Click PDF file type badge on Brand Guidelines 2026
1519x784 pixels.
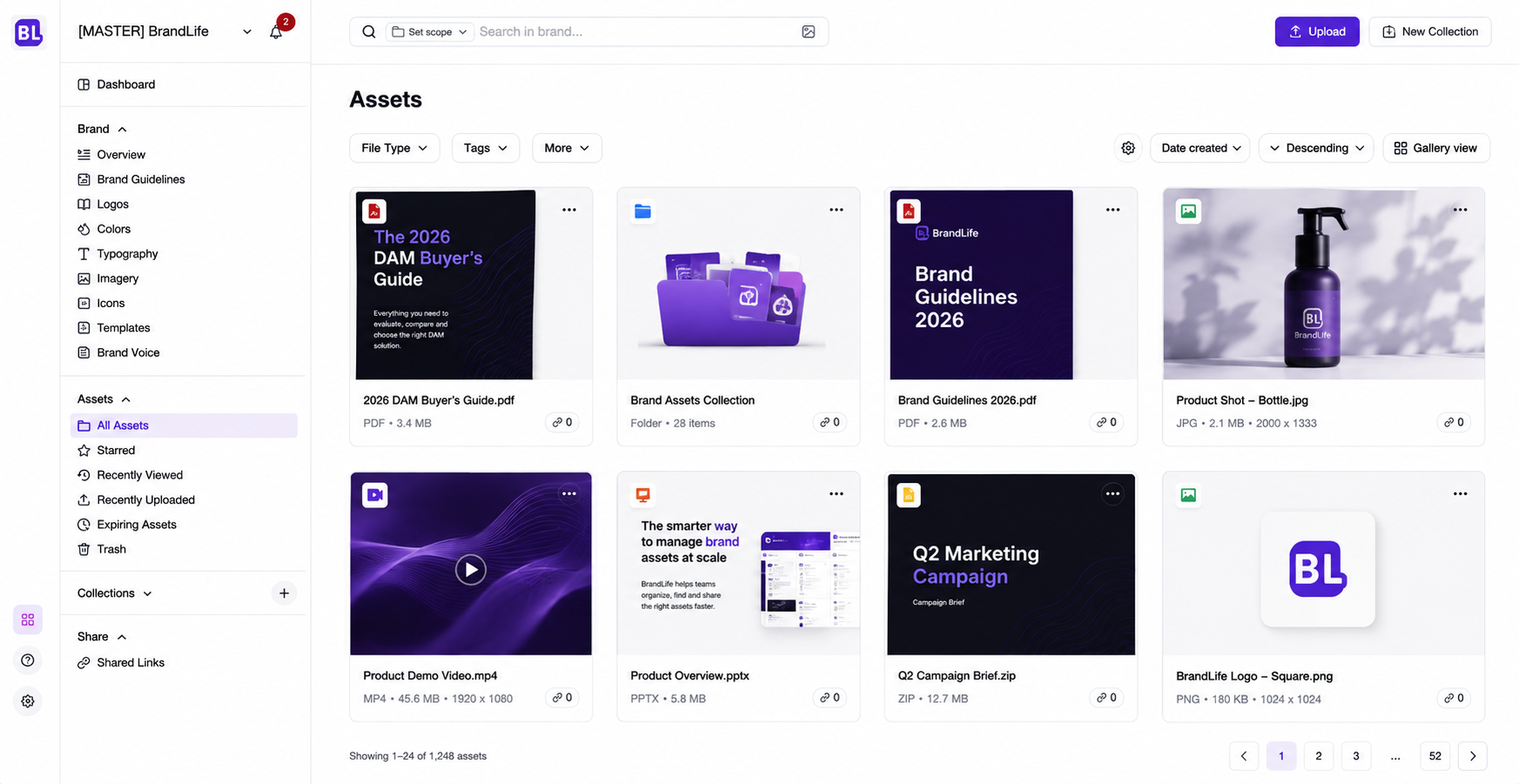click(x=909, y=211)
